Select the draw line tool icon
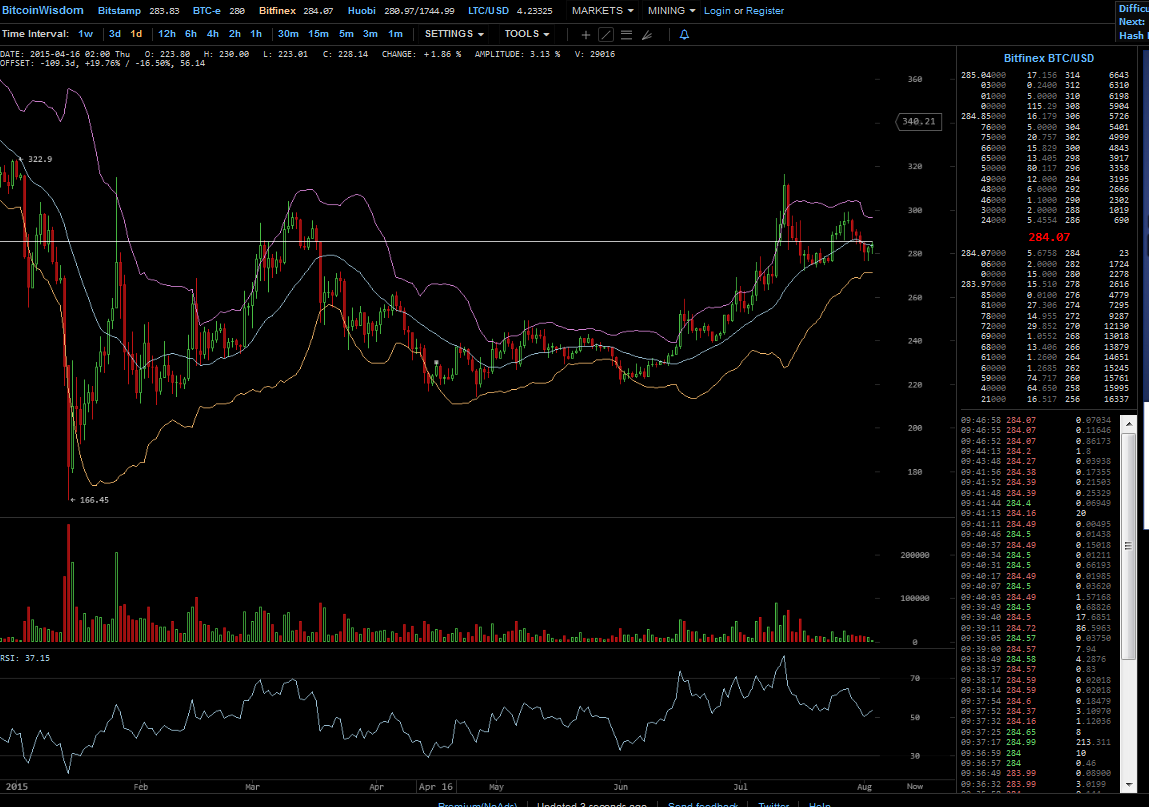The image size is (1149, 807). pos(606,34)
